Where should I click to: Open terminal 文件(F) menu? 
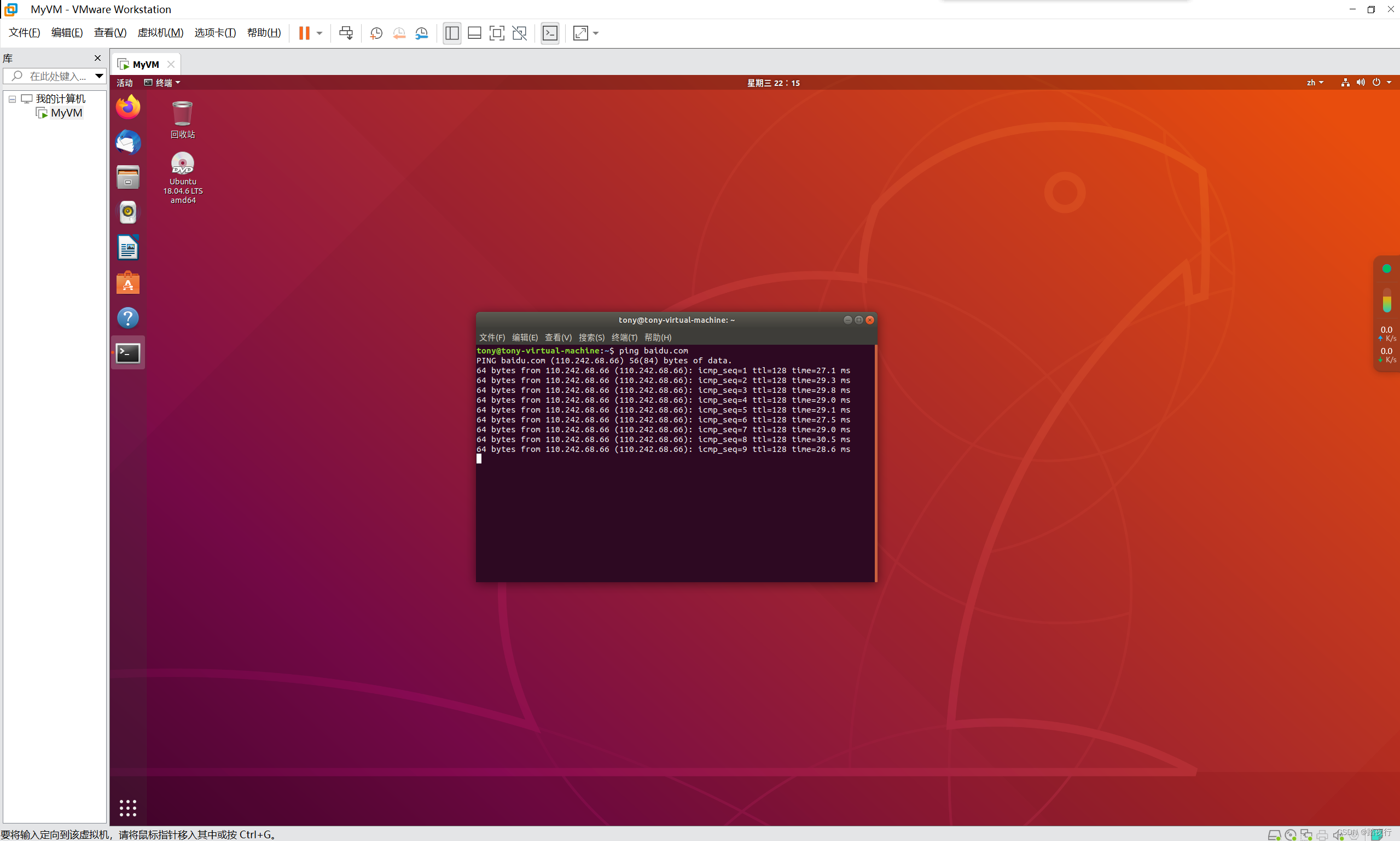[492, 338]
